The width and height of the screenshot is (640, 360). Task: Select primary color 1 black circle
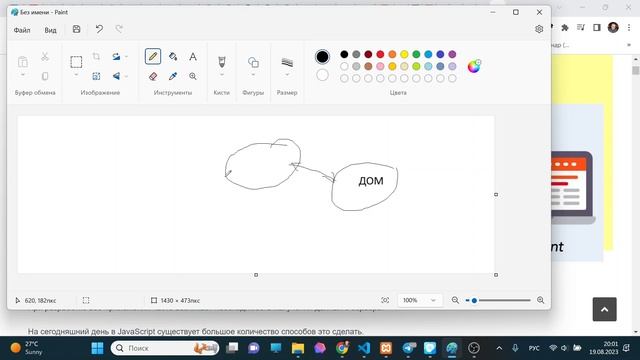(x=322, y=56)
